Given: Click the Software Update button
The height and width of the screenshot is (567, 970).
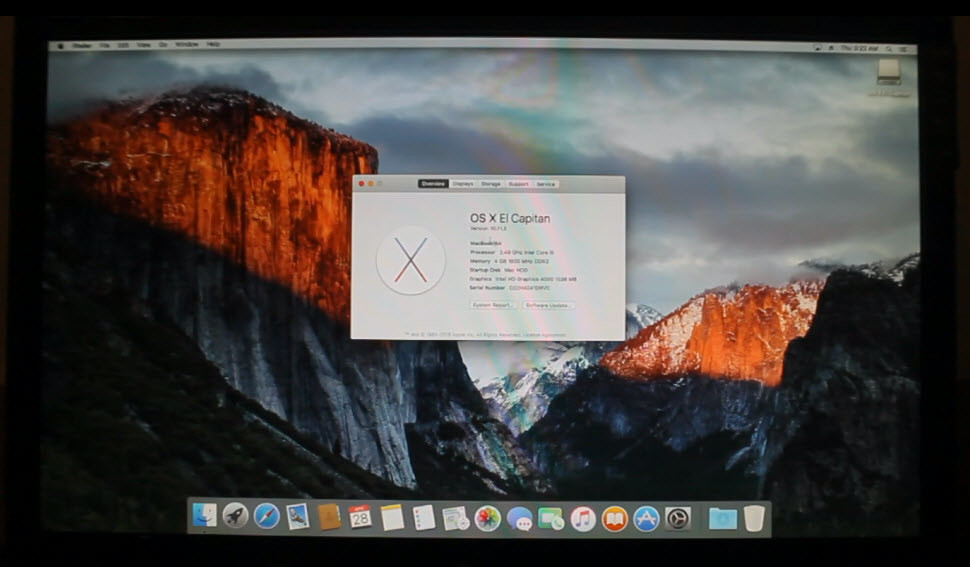Looking at the screenshot, I should coord(548,305).
